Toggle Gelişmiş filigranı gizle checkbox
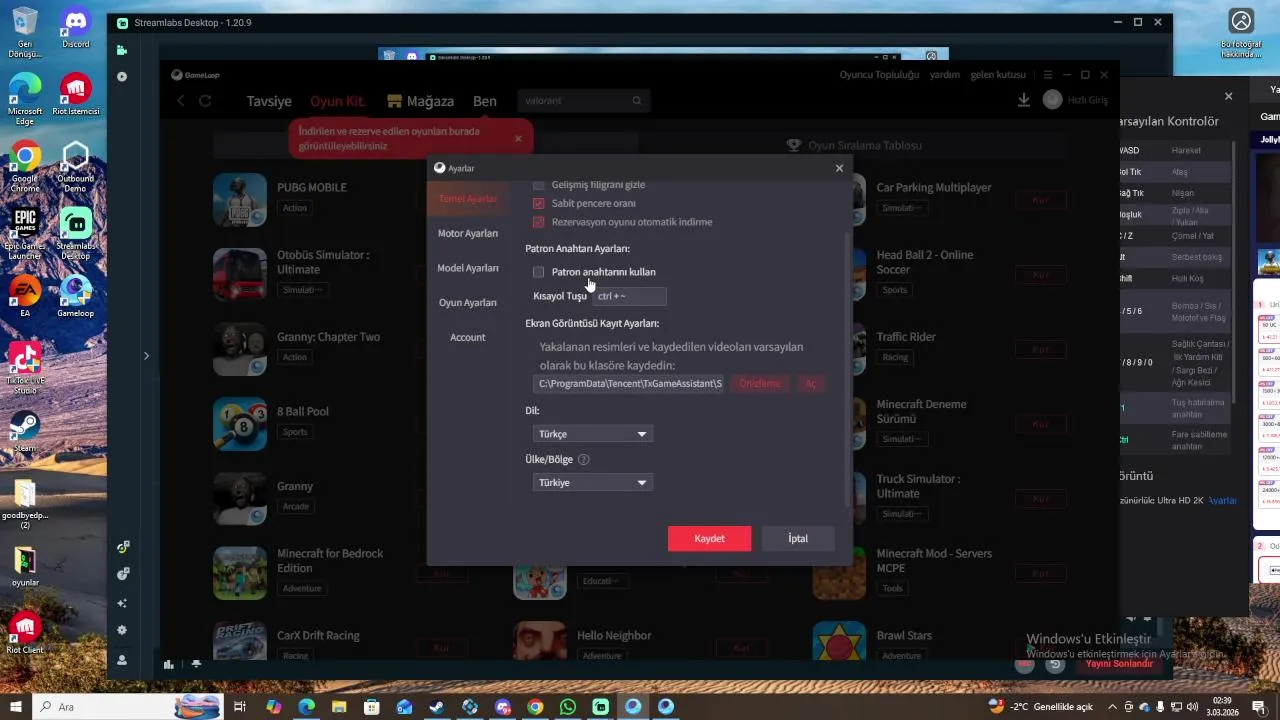1280x720 pixels. [x=539, y=185]
